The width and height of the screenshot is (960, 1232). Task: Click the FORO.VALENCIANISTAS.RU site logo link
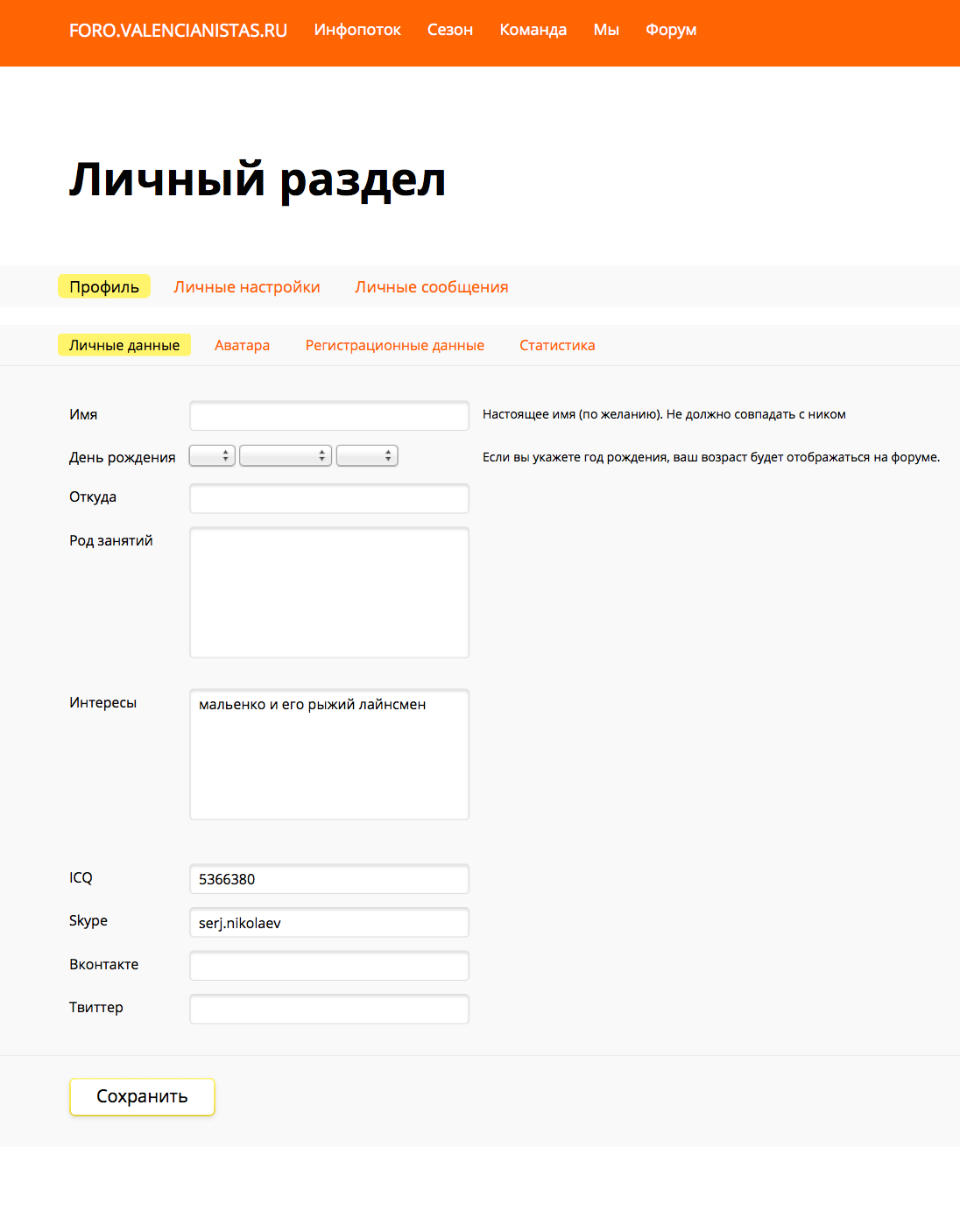pyautogui.click(x=178, y=31)
